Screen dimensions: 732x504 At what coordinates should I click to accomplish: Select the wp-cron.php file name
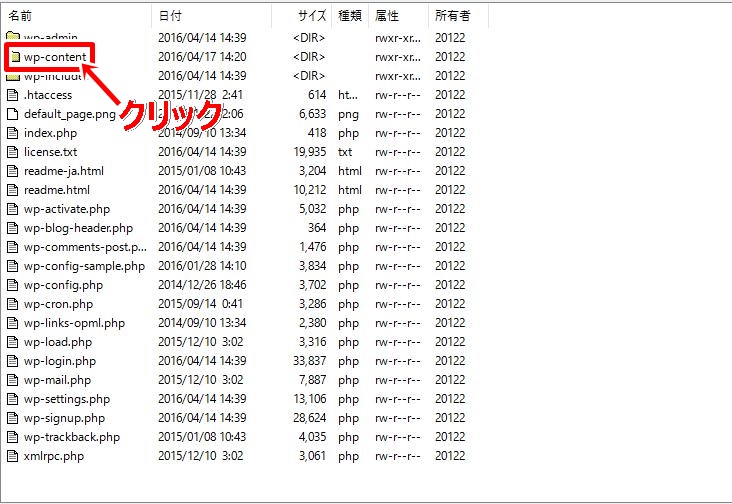point(58,304)
